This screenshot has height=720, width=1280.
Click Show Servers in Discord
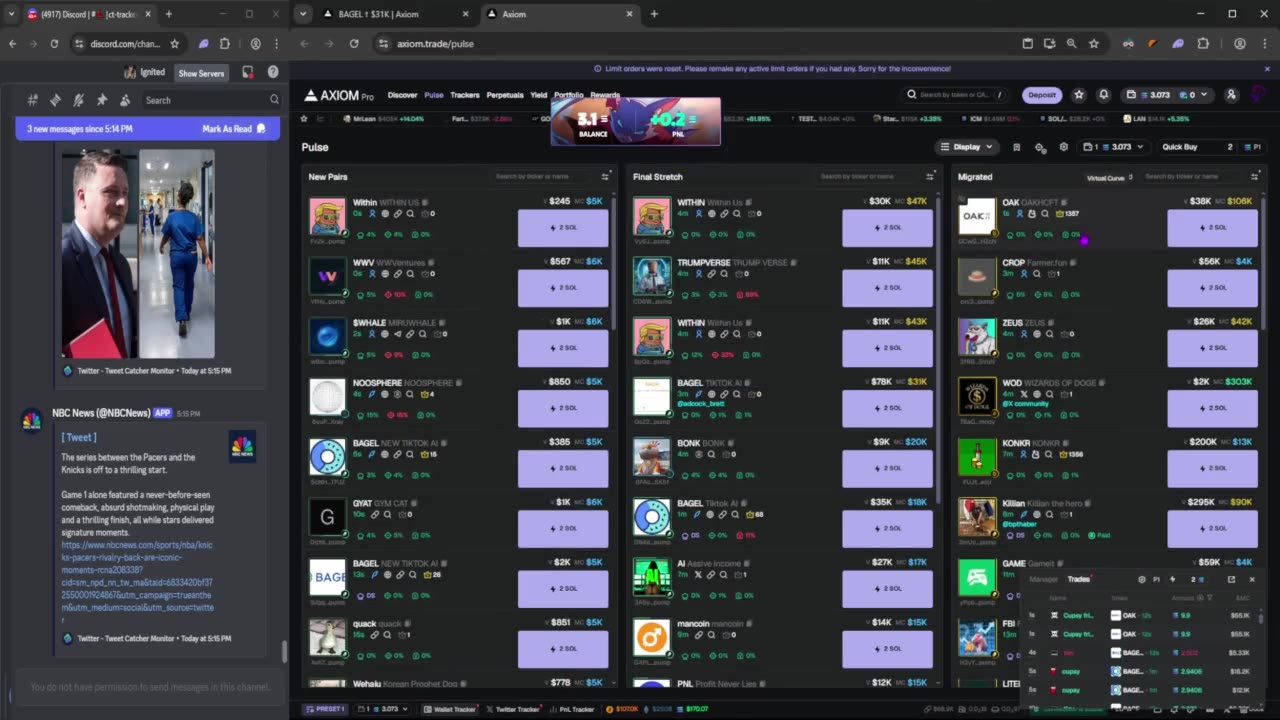point(201,73)
